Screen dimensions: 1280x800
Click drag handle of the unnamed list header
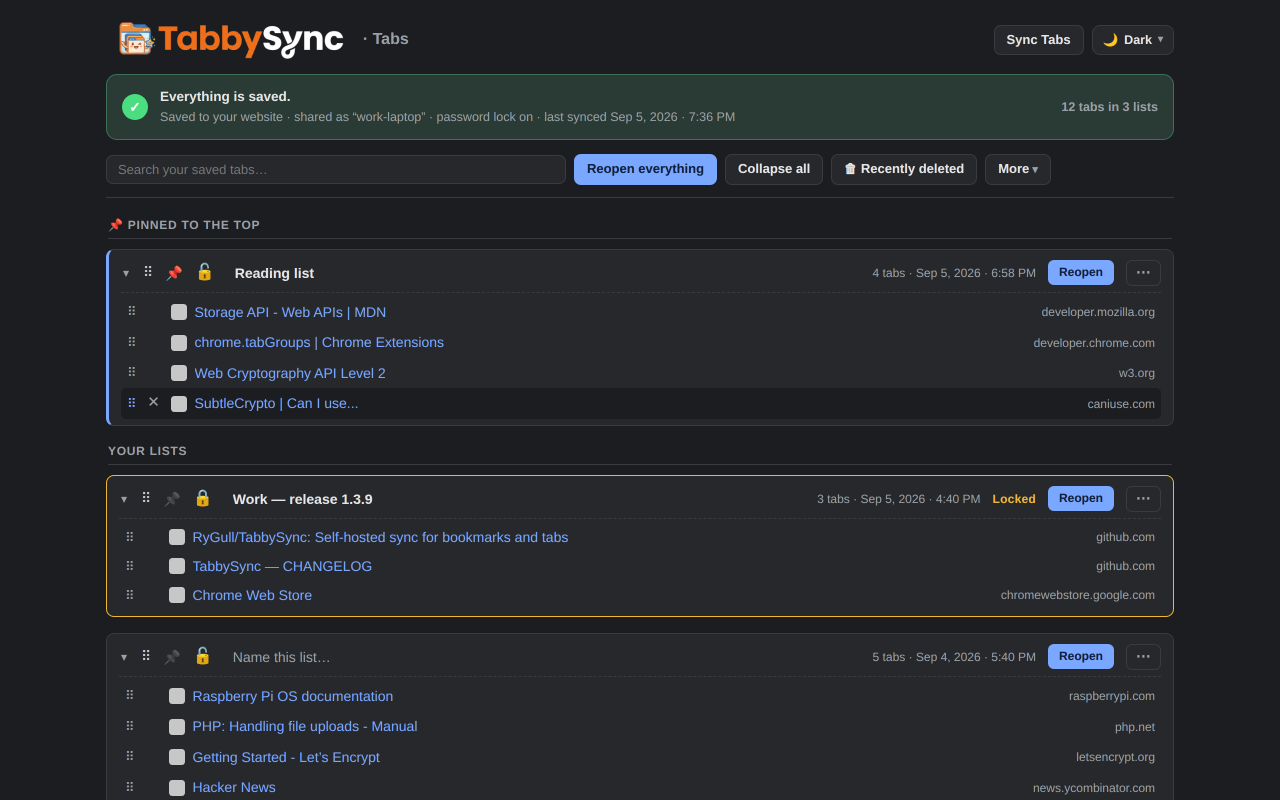pyautogui.click(x=146, y=656)
